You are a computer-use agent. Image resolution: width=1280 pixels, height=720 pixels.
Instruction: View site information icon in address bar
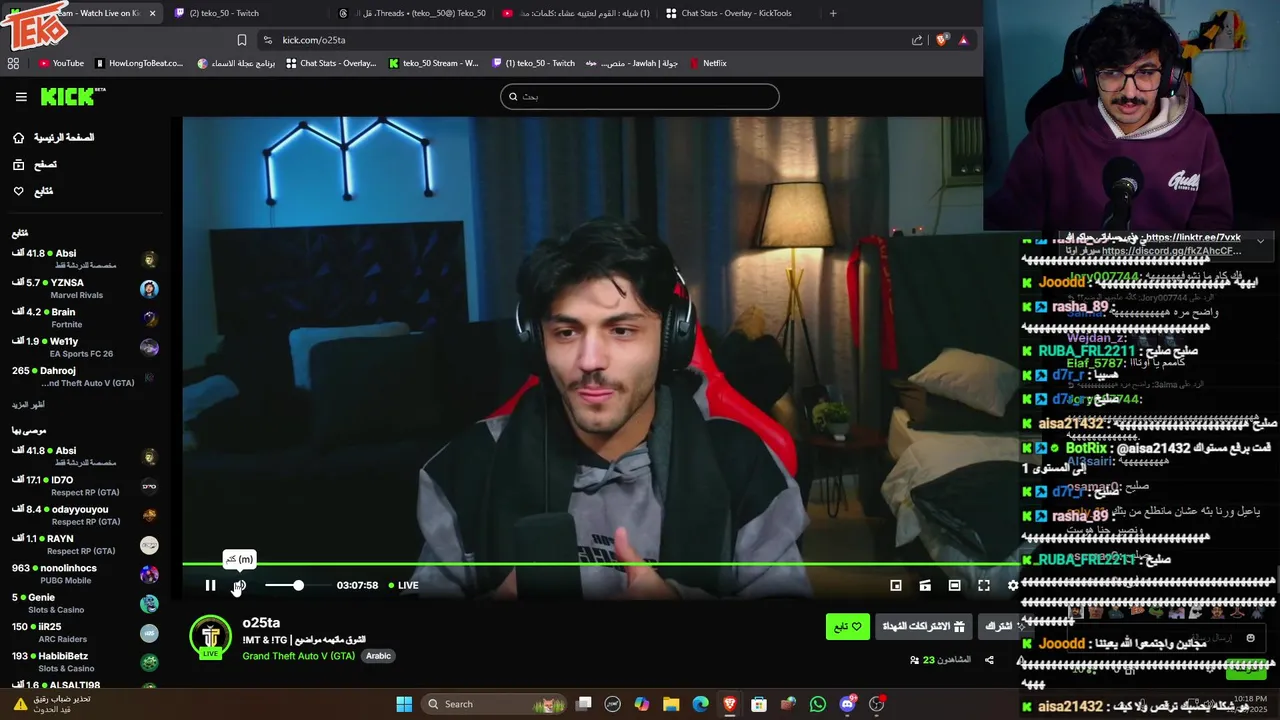(267, 40)
